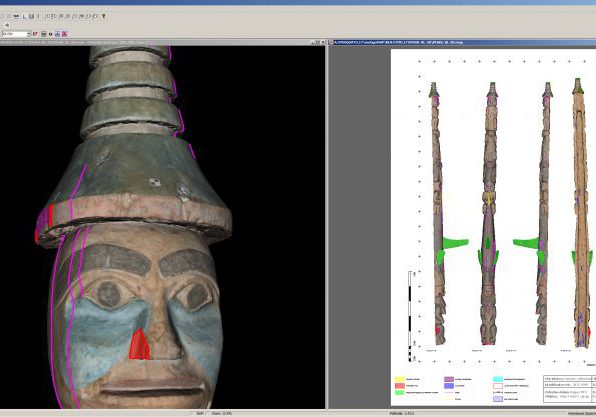Click the black-and-white scale bar on the map
Viewport: 596px width, 417px height.
tap(410, 316)
